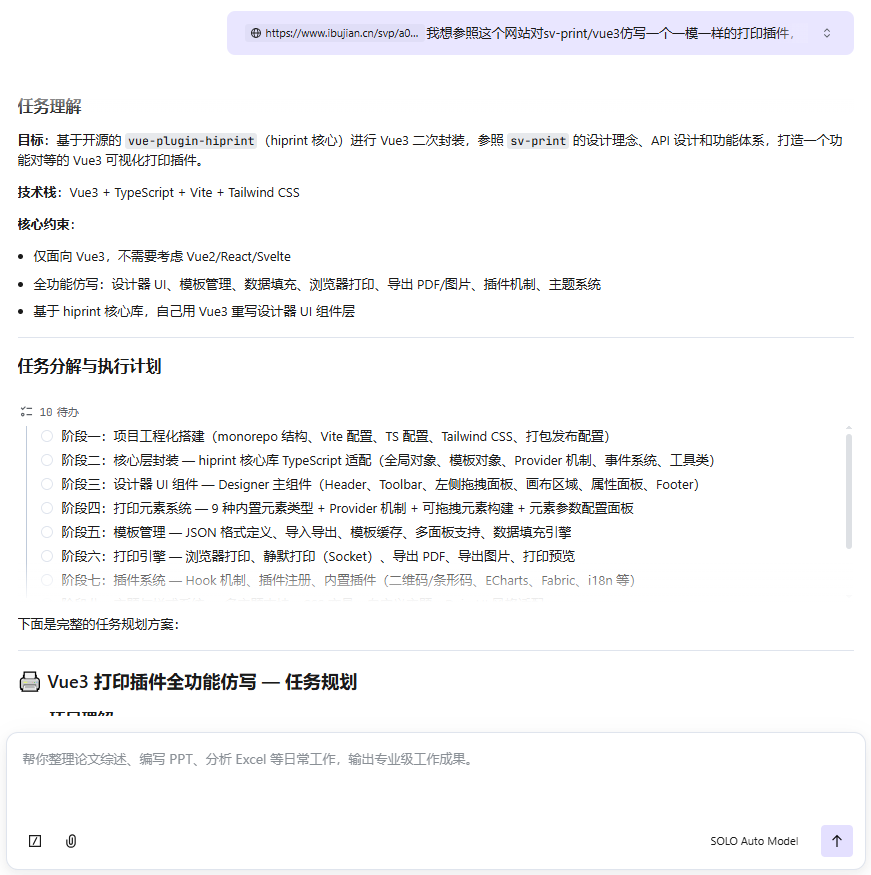Screen dimensions: 871x875
Task: Click the todo list icon beside 10 待办
Action: pos(26,411)
